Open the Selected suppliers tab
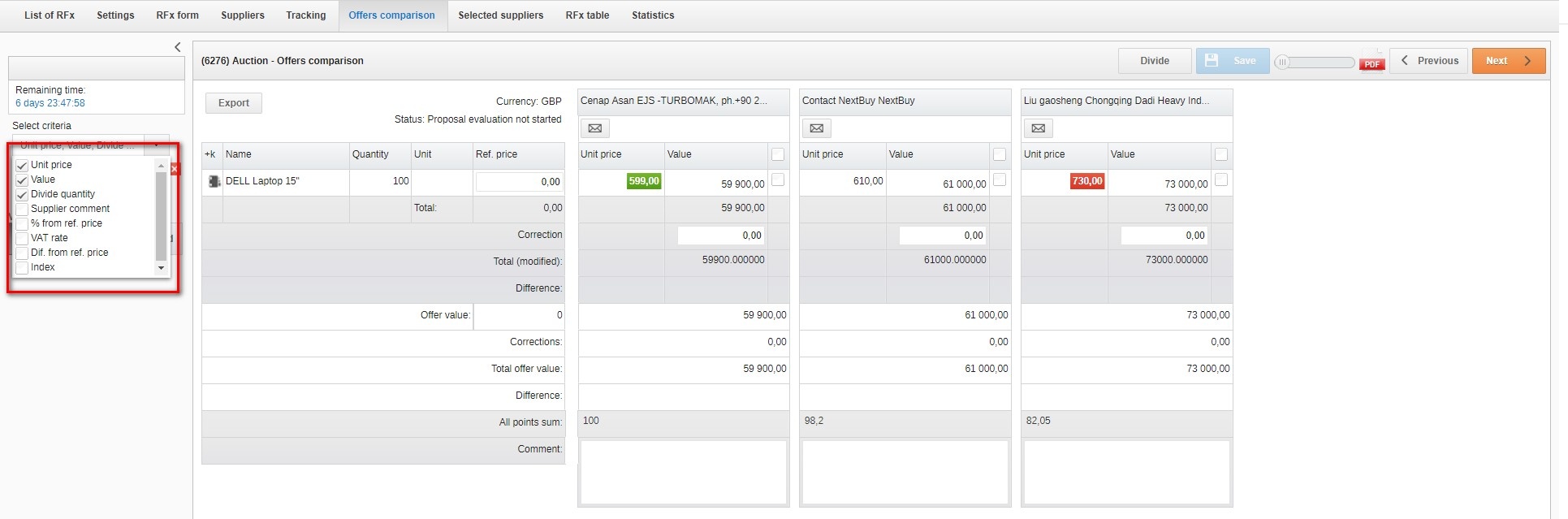Screen dimensions: 1568x519 (500, 15)
